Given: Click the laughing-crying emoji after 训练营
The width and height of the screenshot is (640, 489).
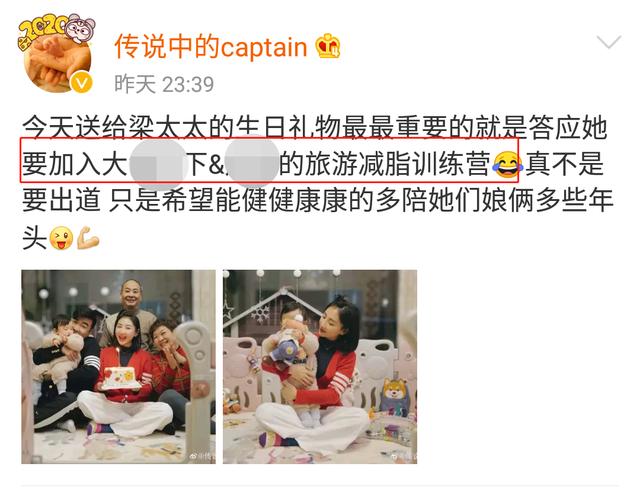Looking at the screenshot, I should point(507,164).
